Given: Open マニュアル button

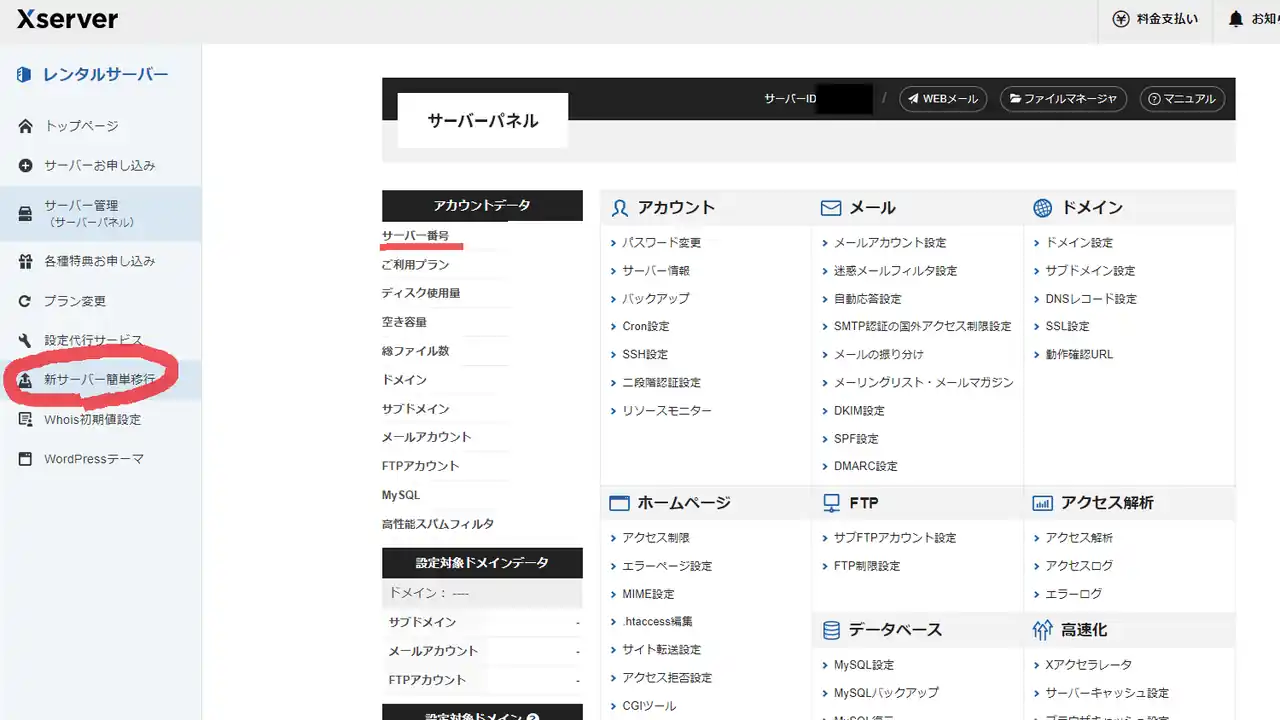Looking at the screenshot, I should (x=1182, y=99).
